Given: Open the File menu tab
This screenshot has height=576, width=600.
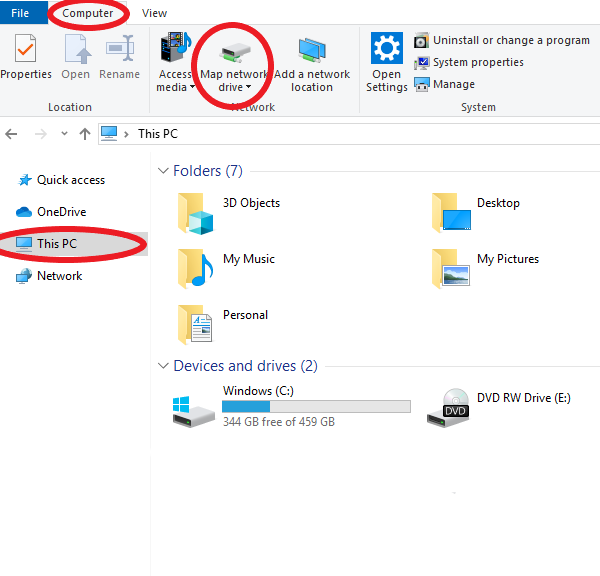Looking at the screenshot, I should 20,13.
